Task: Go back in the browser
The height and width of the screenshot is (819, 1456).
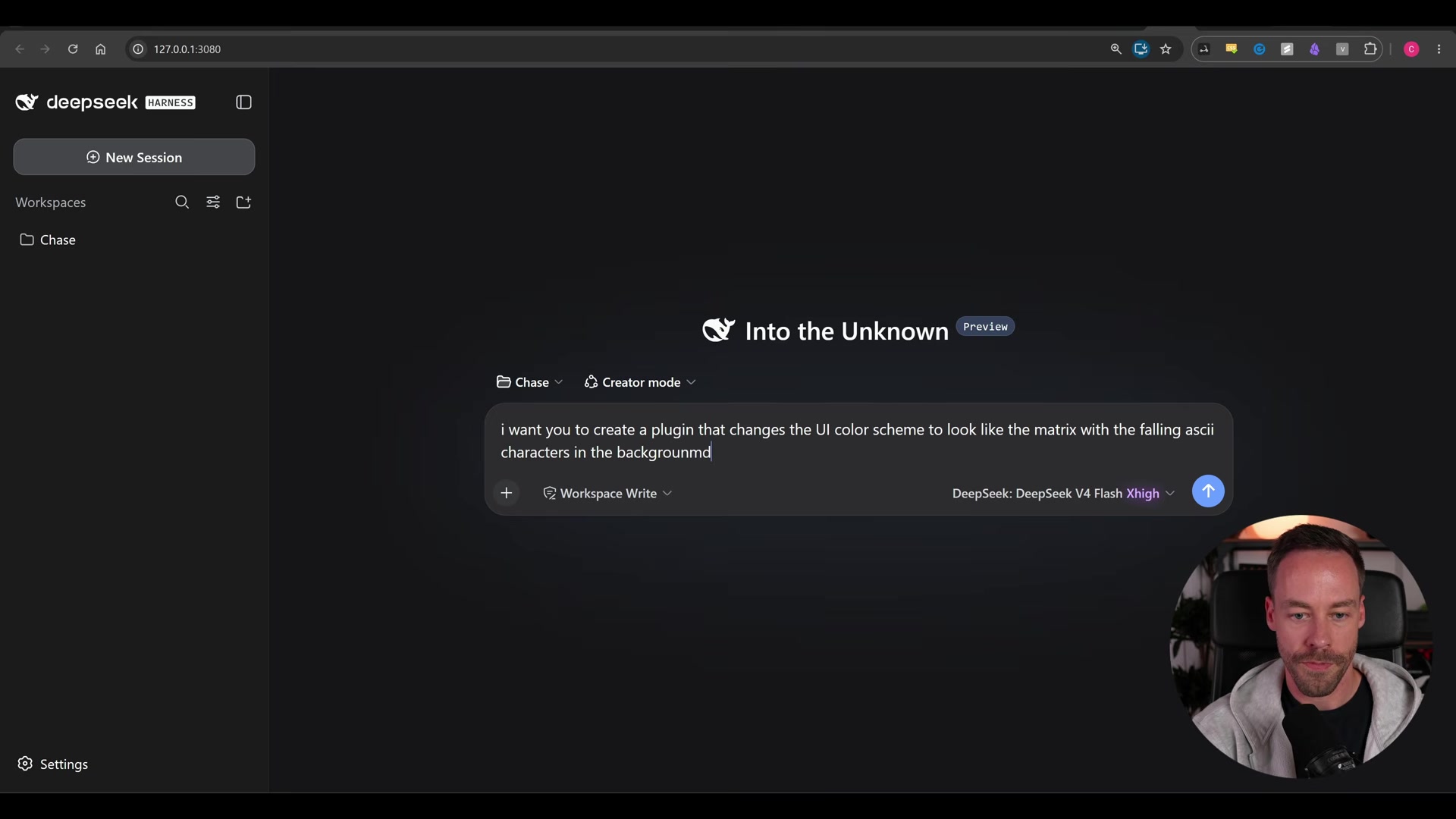Action: (20, 49)
